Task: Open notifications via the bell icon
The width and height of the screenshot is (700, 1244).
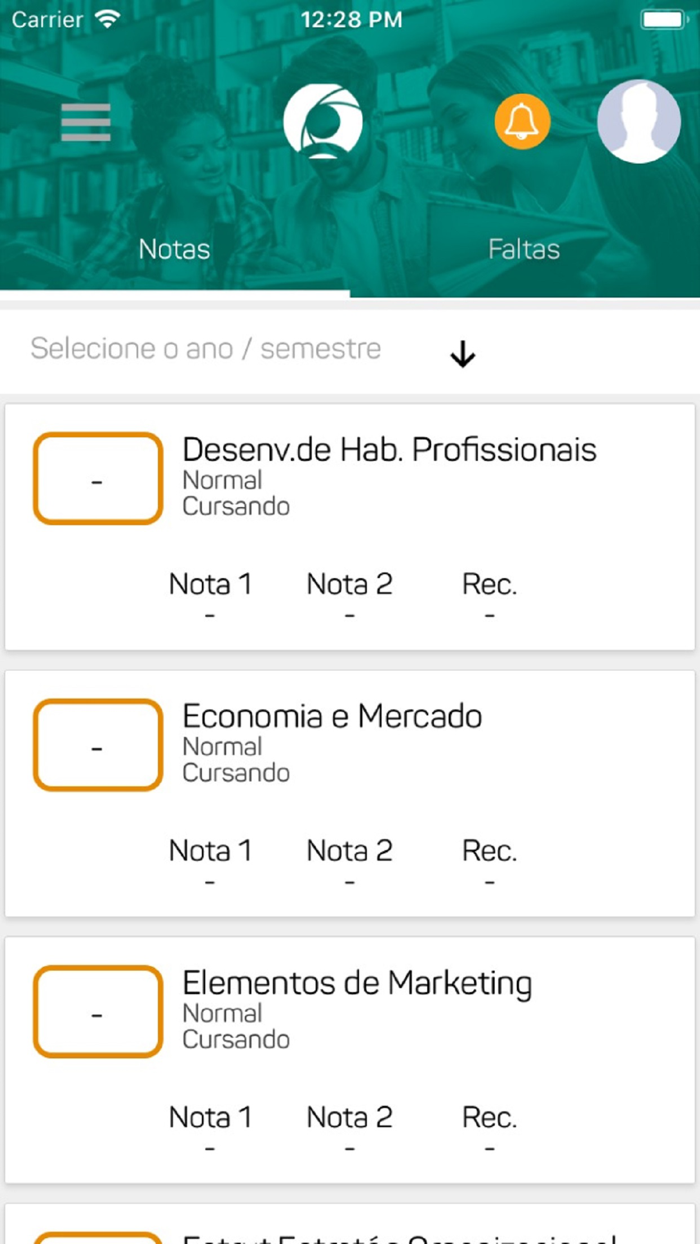Action: click(x=522, y=121)
